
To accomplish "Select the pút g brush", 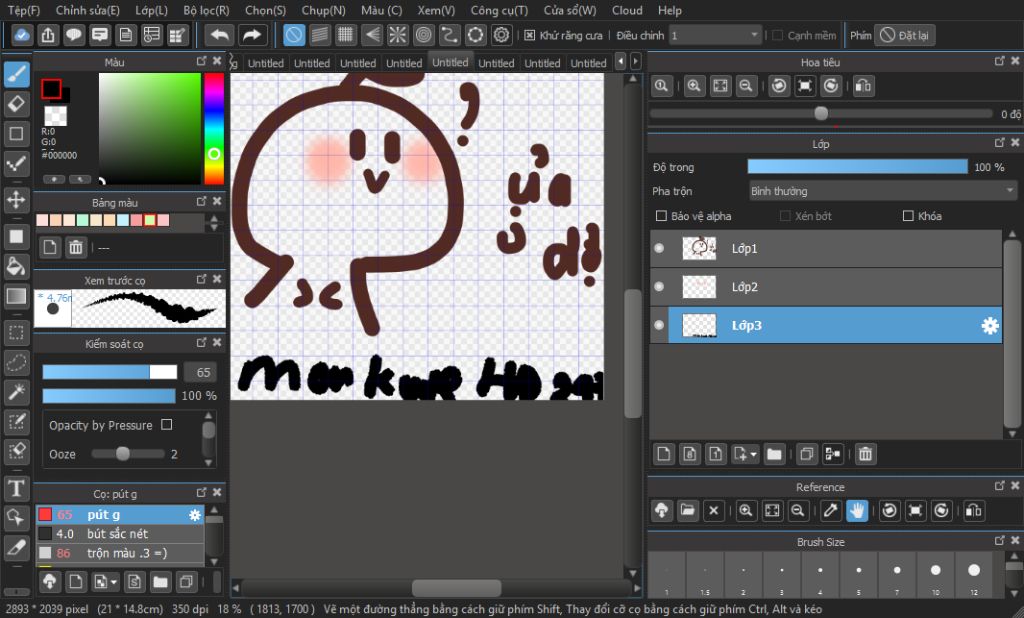I will [120, 515].
